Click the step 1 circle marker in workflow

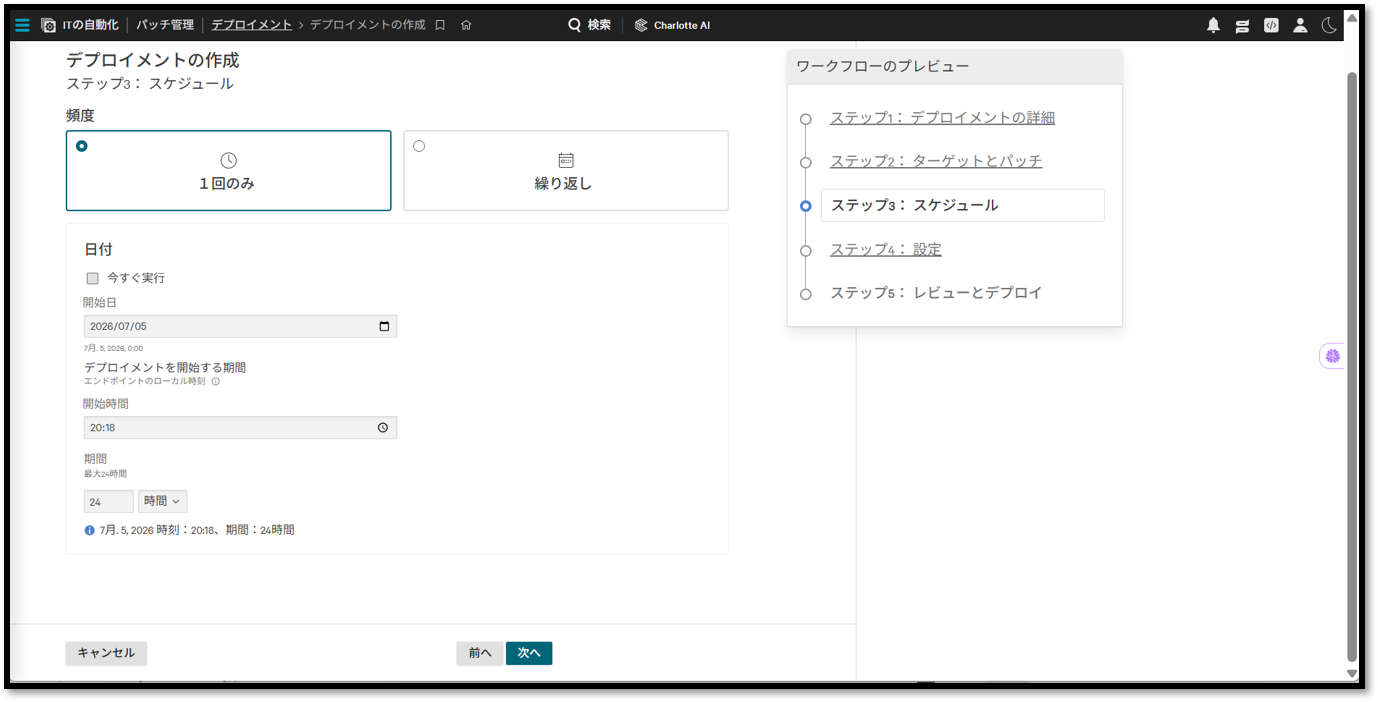[806, 119]
